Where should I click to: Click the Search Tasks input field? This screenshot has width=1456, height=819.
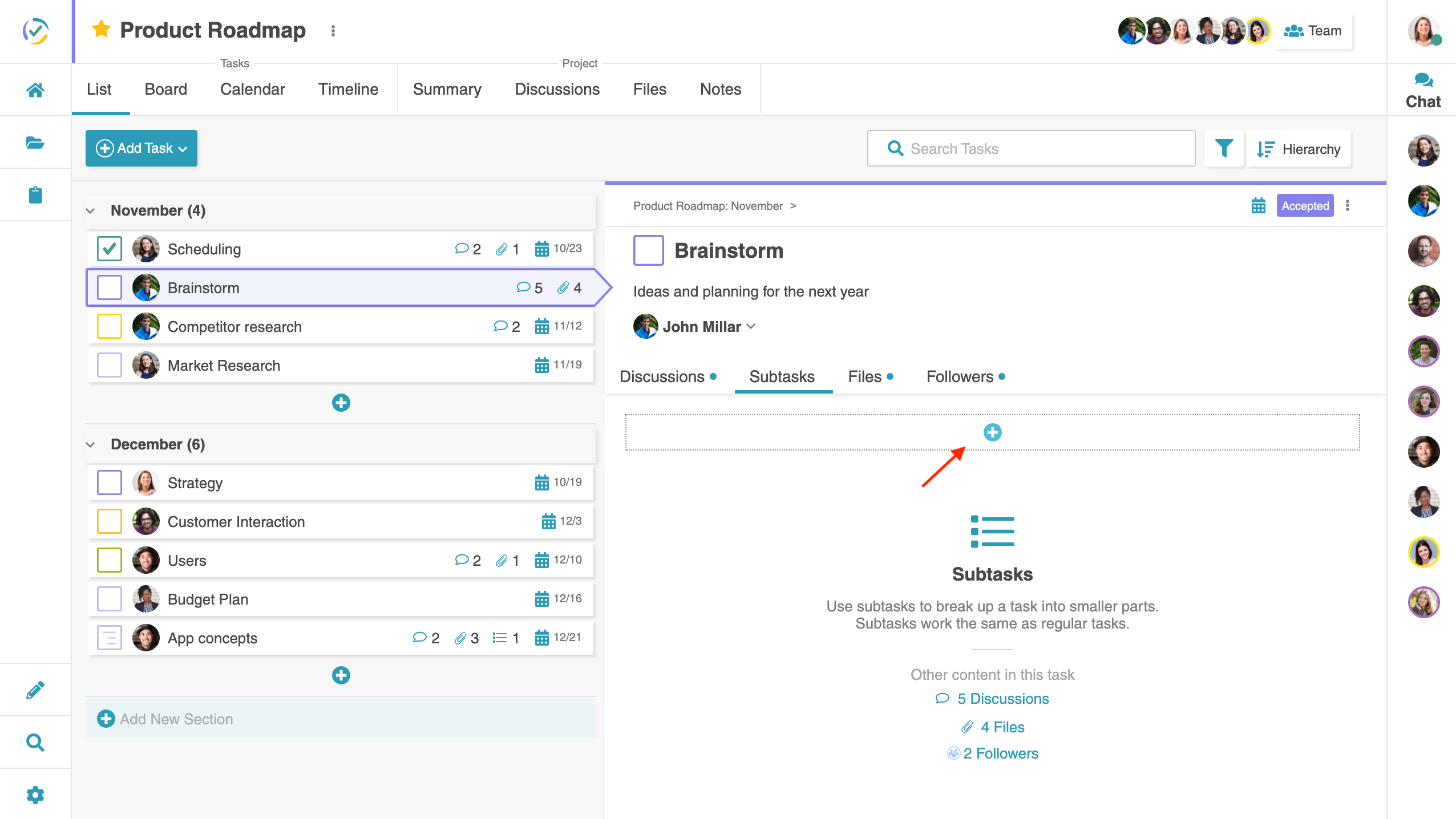point(1030,148)
